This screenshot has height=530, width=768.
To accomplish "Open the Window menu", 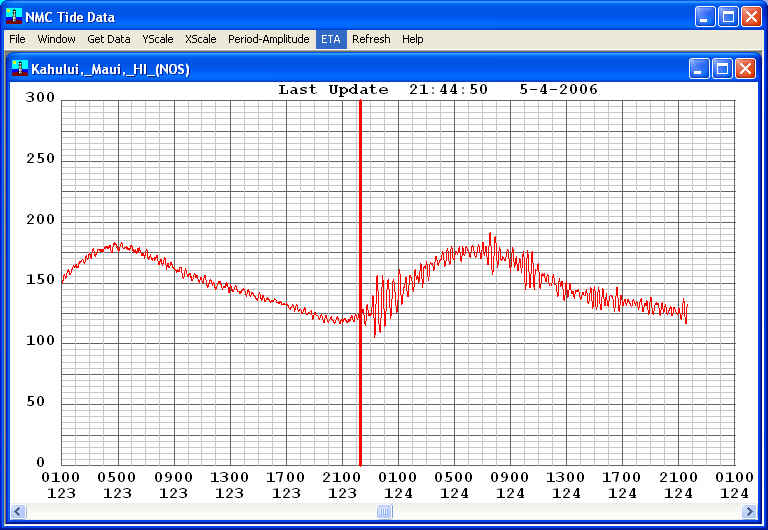I will [56, 39].
